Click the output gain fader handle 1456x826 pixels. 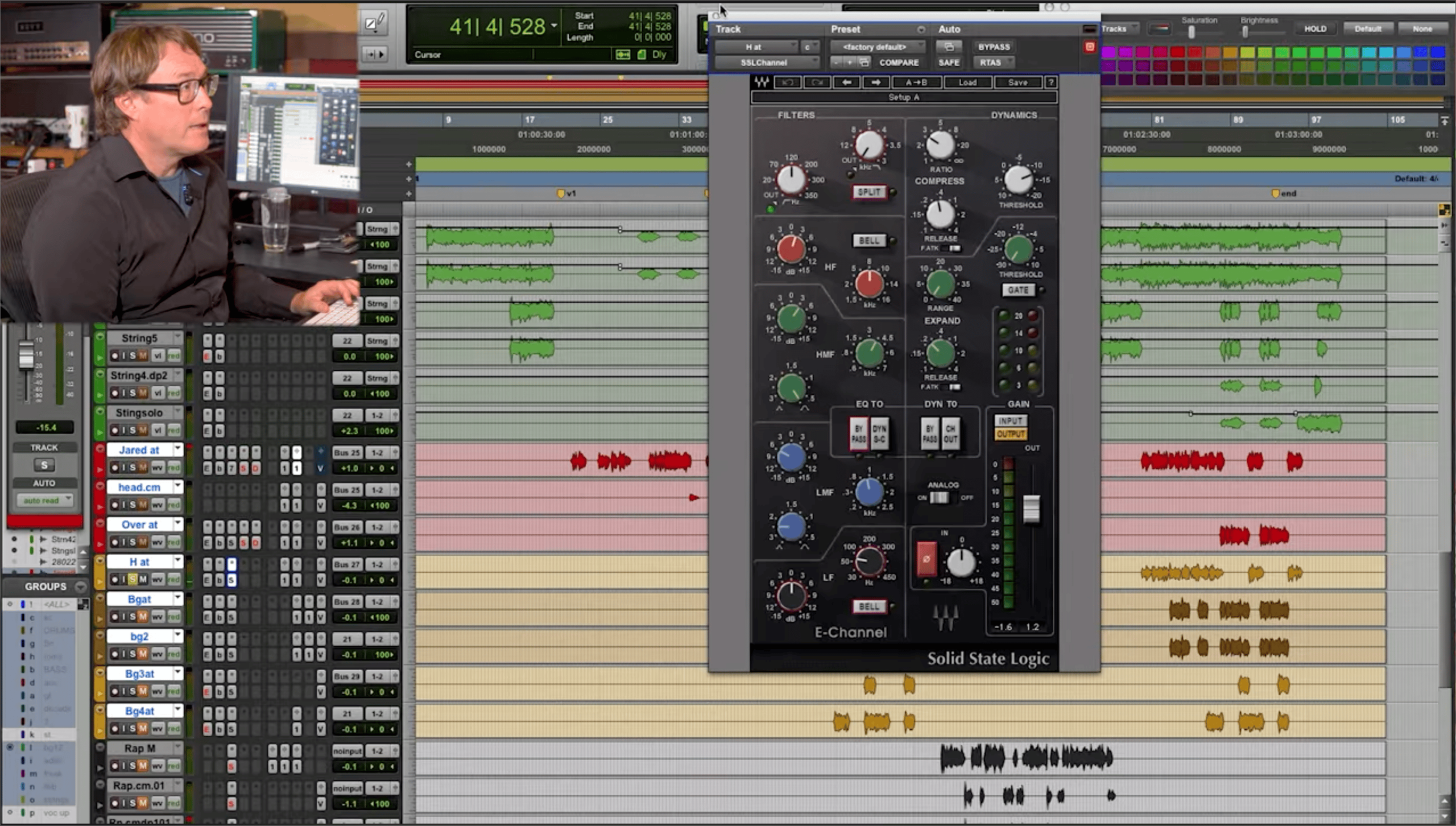coord(1031,509)
